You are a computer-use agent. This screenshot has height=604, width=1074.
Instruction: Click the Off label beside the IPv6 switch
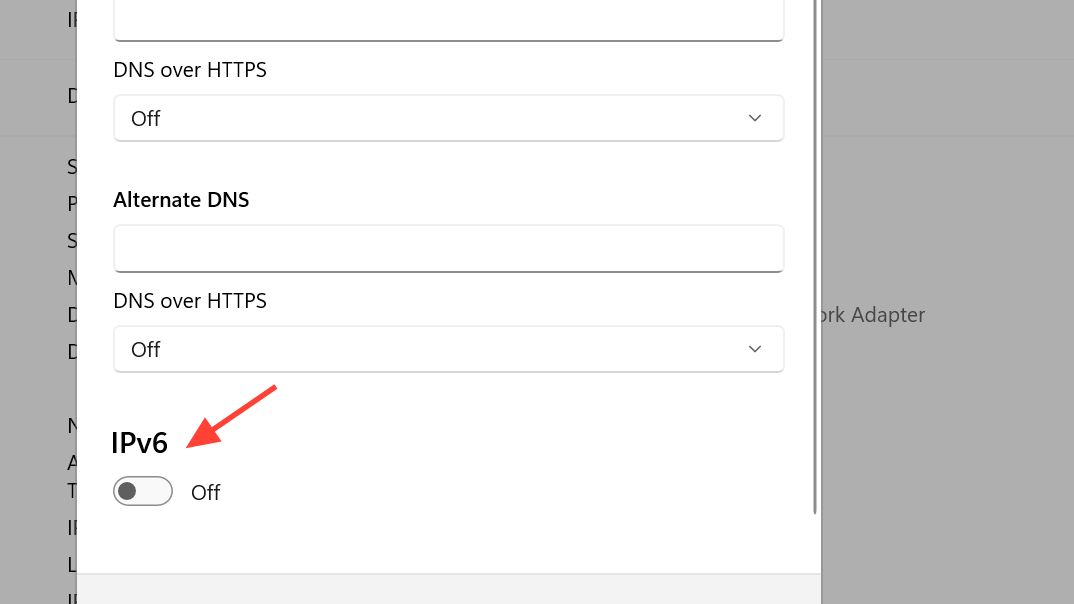click(205, 492)
